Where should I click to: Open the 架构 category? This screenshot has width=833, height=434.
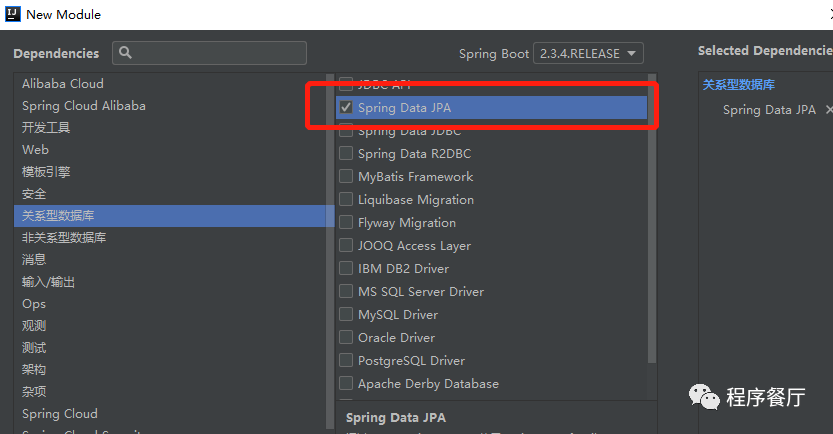point(34,370)
